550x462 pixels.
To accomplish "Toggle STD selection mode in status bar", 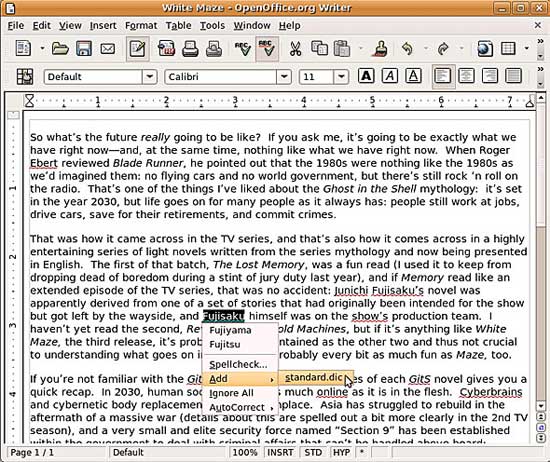I will coord(313,453).
